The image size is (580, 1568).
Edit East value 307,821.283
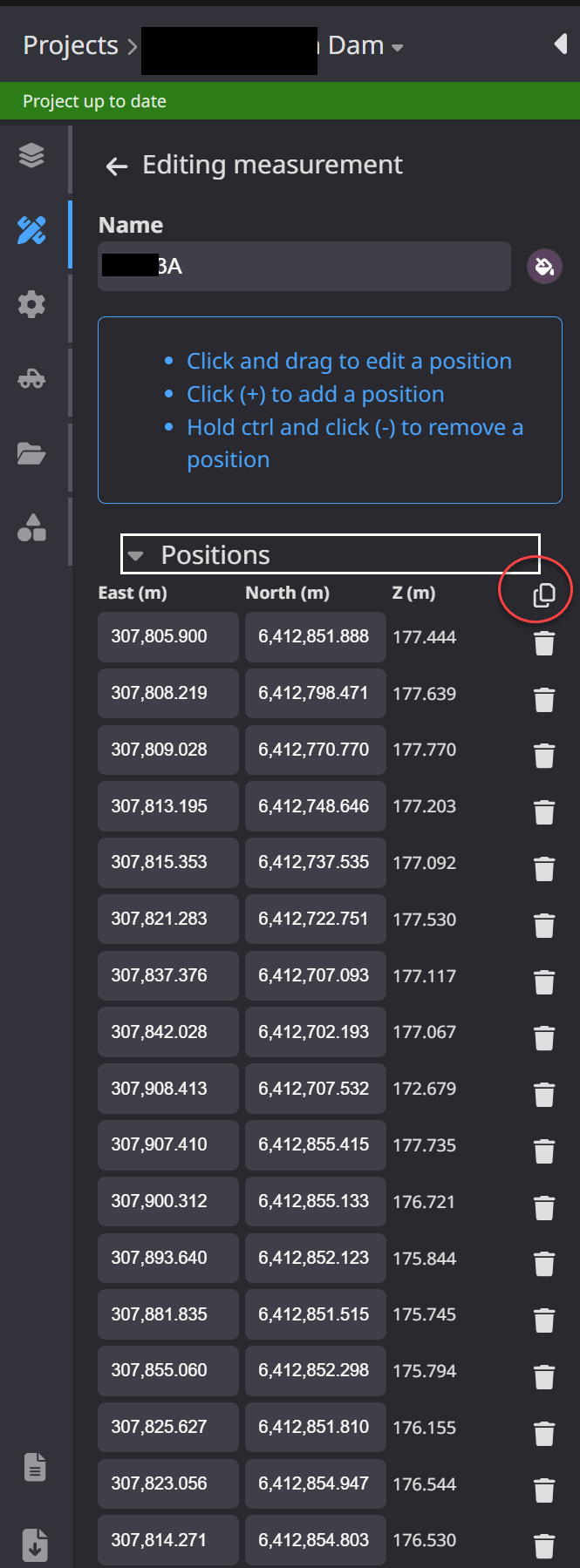[x=168, y=919]
